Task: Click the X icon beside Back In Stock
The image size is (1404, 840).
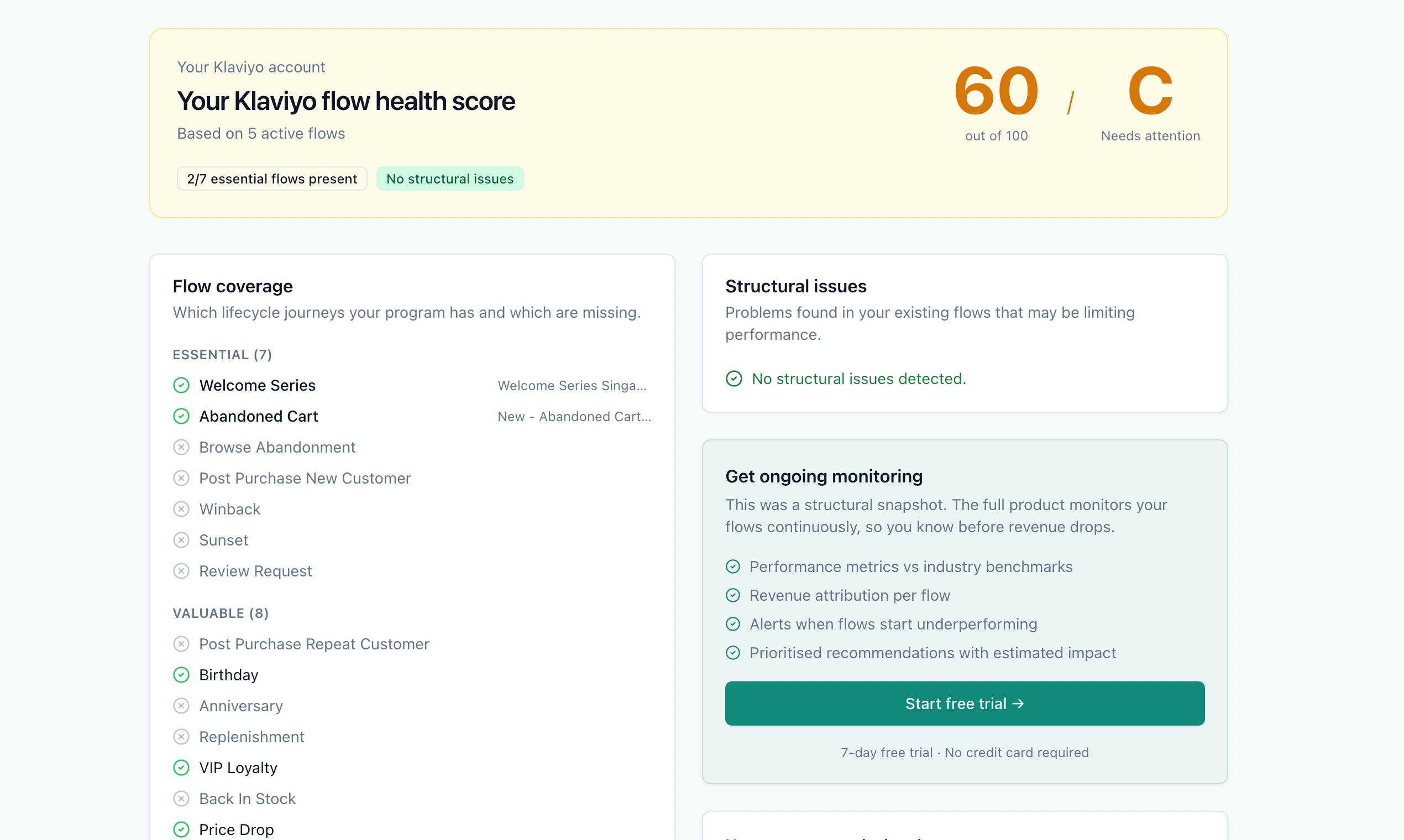Action: 181,799
